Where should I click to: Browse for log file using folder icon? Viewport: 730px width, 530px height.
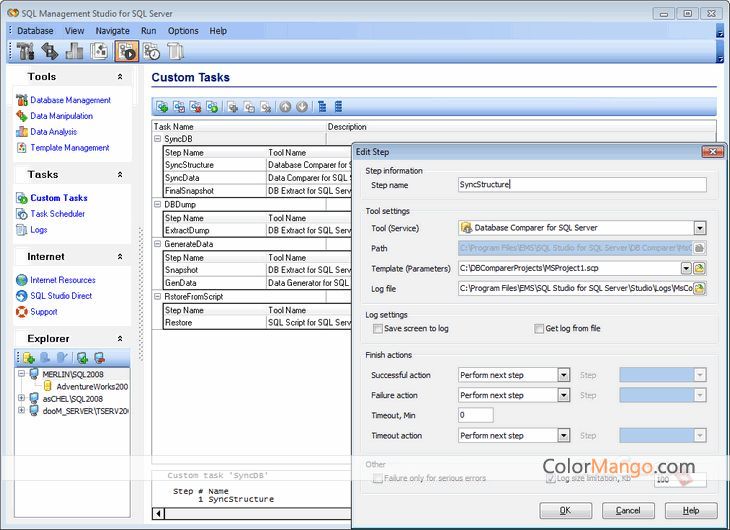pyautogui.click(x=699, y=289)
